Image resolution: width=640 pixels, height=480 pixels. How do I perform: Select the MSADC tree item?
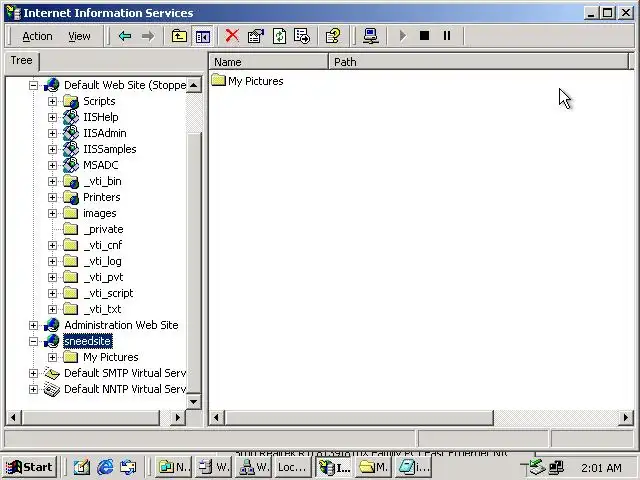101,165
